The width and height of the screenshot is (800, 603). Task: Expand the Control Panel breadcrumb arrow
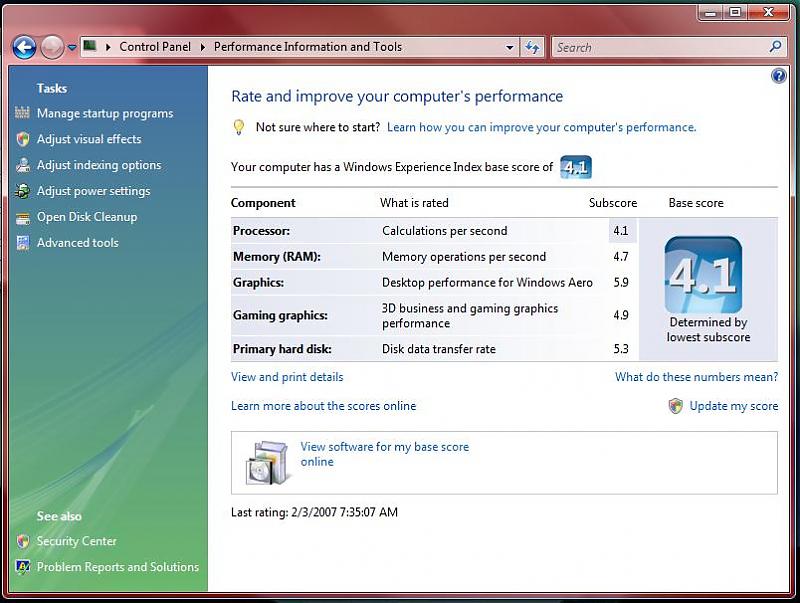(x=203, y=47)
